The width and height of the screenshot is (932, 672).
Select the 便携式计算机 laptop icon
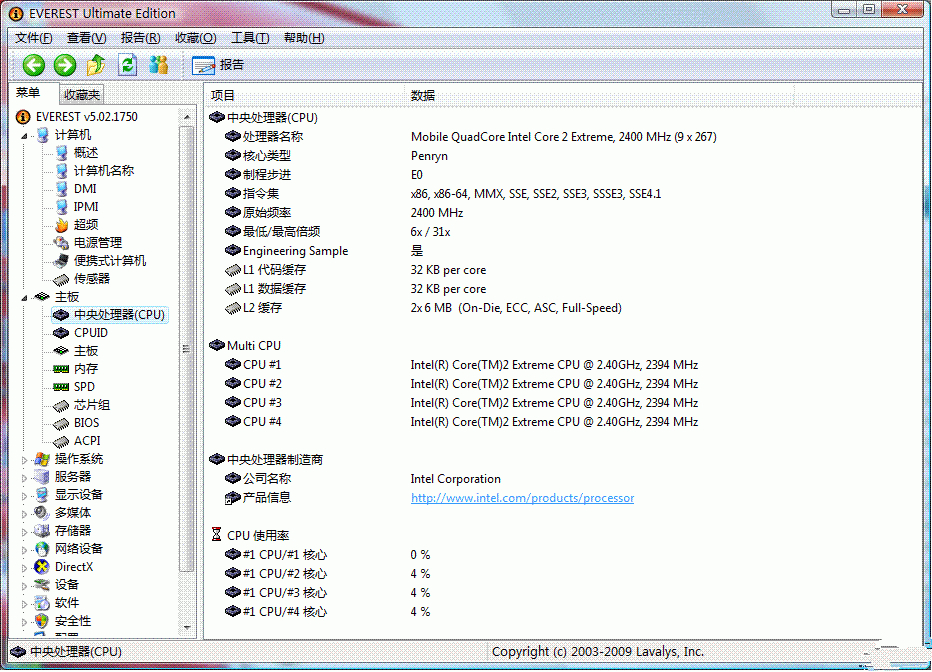pos(61,261)
